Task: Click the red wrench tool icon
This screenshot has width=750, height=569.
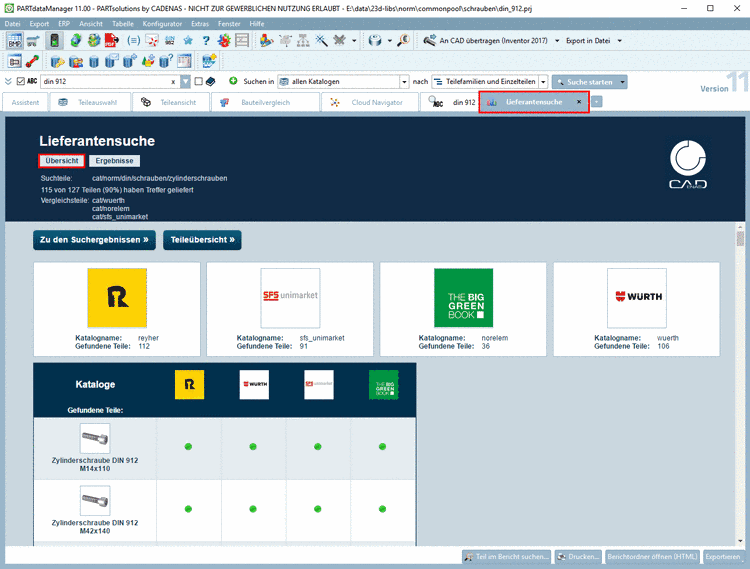Action: tap(33, 61)
